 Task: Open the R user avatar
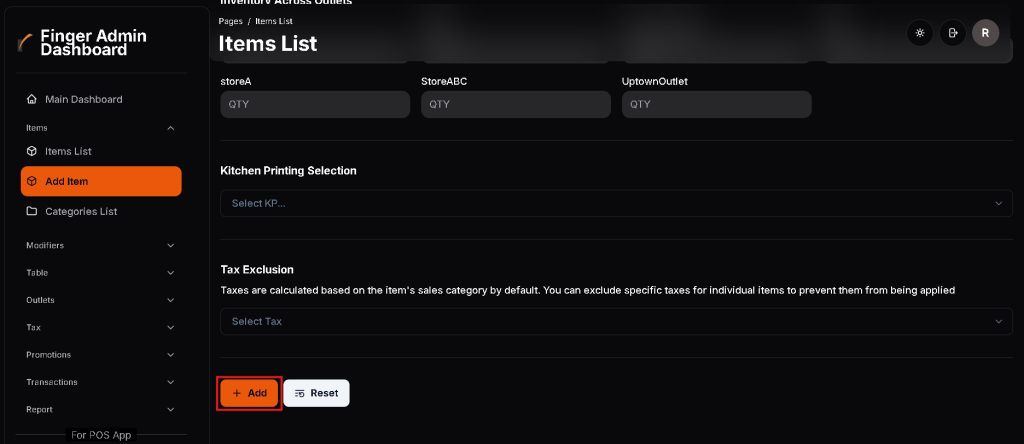[x=985, y=33]
